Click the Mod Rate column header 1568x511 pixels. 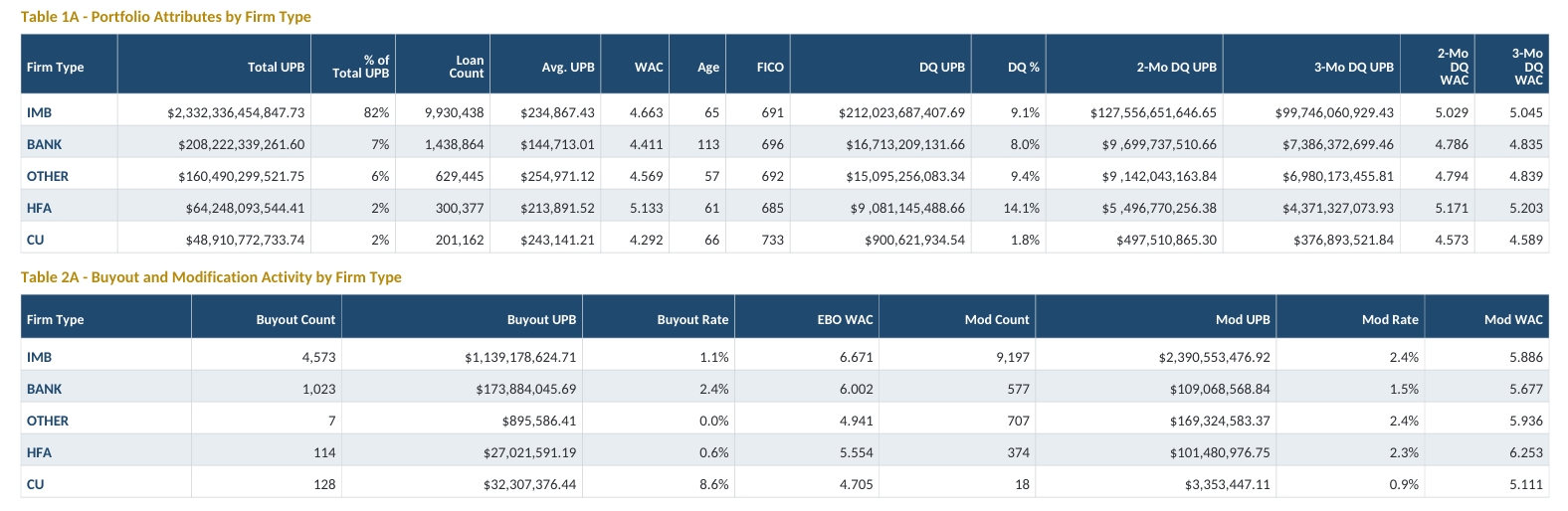1390,320
